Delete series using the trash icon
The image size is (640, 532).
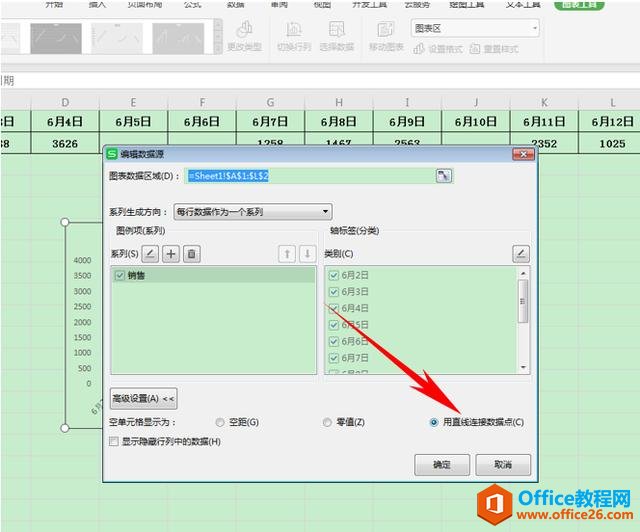[193, 254]
